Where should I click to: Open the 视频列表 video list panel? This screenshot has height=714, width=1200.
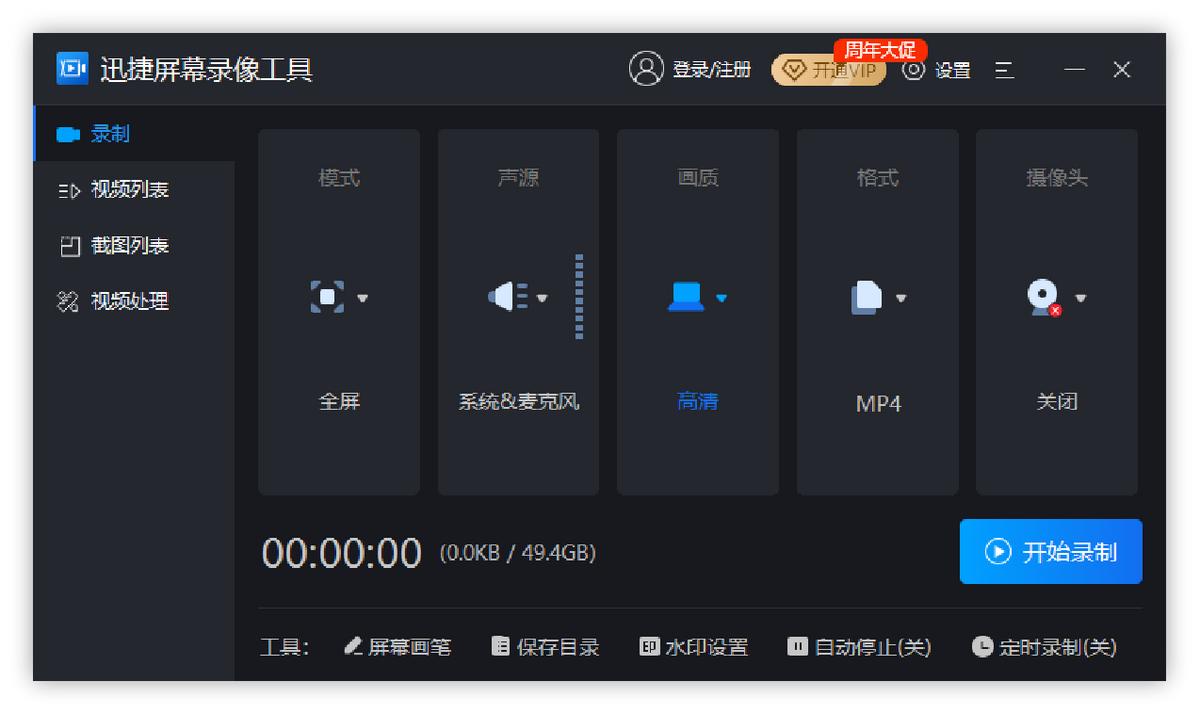click(x=111, y=189)
